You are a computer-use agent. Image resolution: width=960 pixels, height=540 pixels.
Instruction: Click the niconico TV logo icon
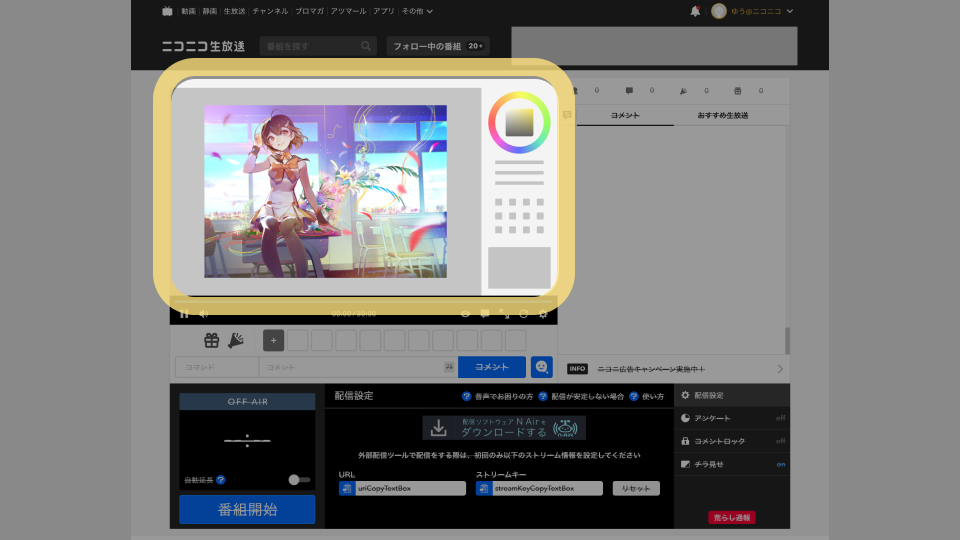[x=167, y=11]
